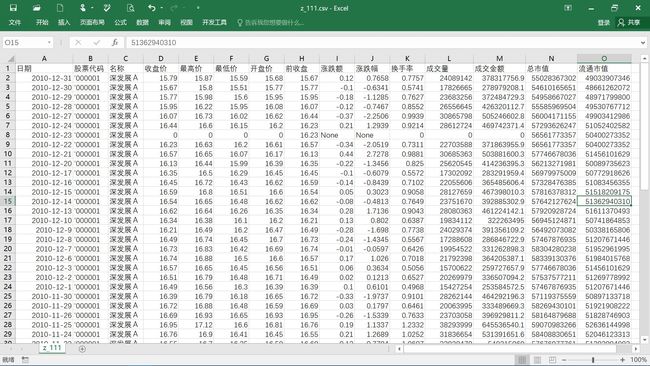This screenshot has height=366, width=650.
Task: Open the 公式 ribbon tab
Action: point(120,22)
